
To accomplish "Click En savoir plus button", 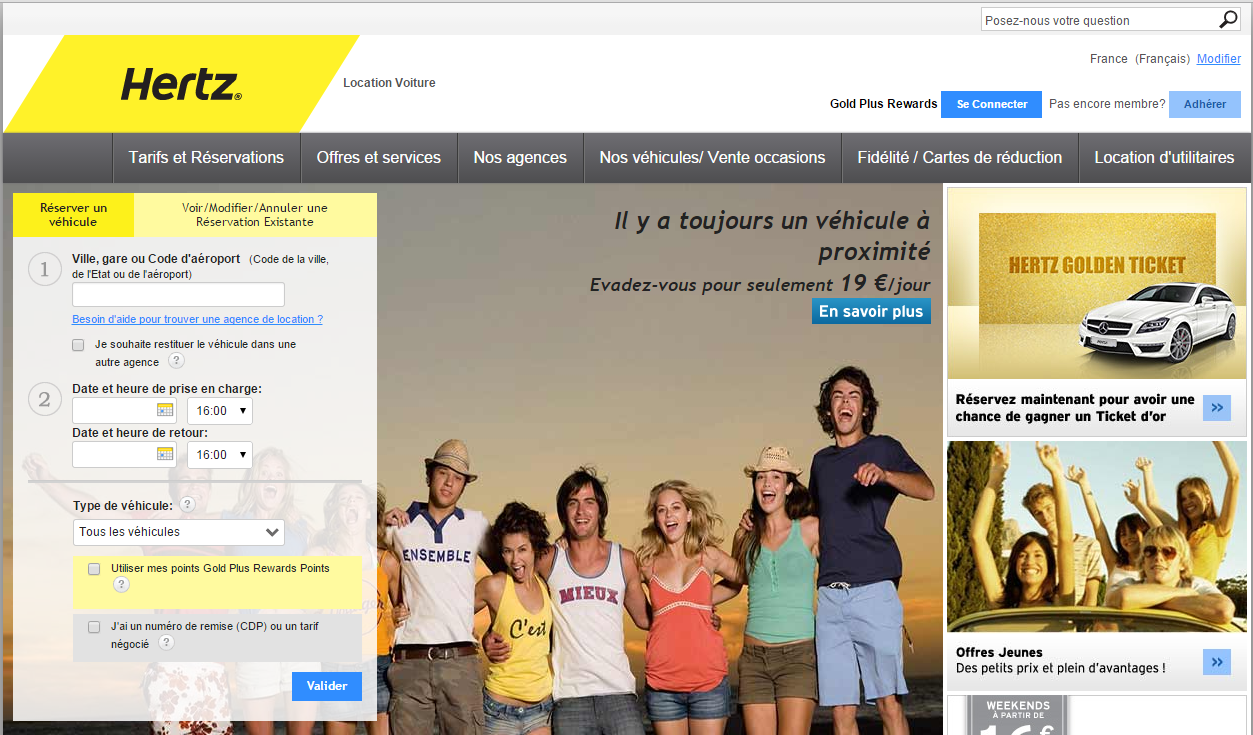I will pos(871,311).
